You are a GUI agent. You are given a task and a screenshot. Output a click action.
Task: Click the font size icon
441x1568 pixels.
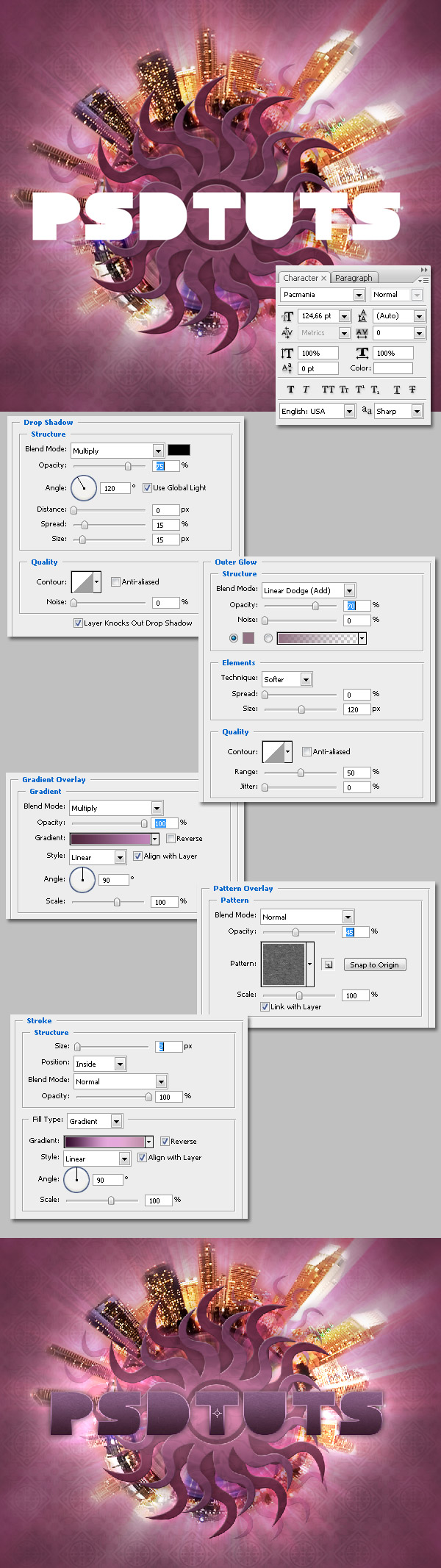[287, 316]
